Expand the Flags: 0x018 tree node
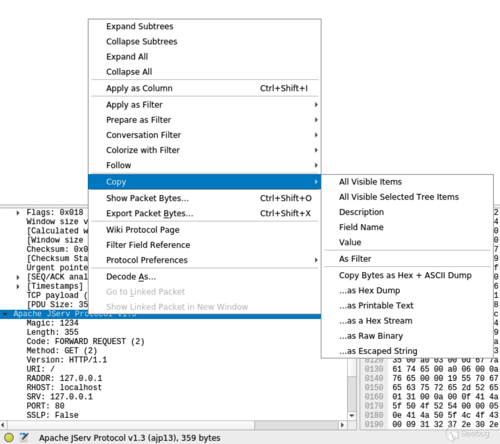The height and width of the screenshot is (444, 500). 18,213
